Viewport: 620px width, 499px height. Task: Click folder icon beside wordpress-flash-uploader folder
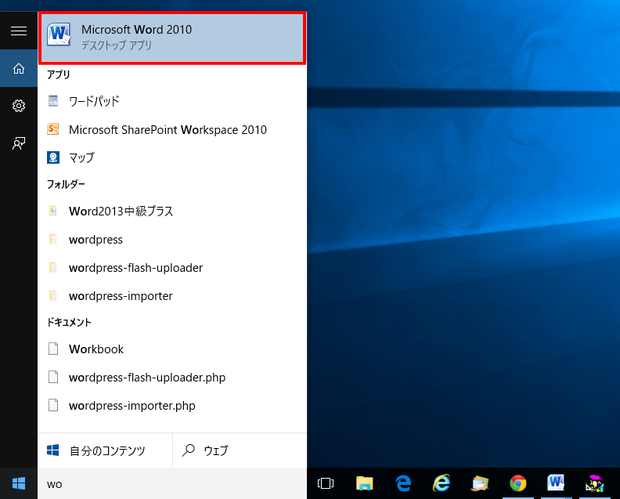53,268
